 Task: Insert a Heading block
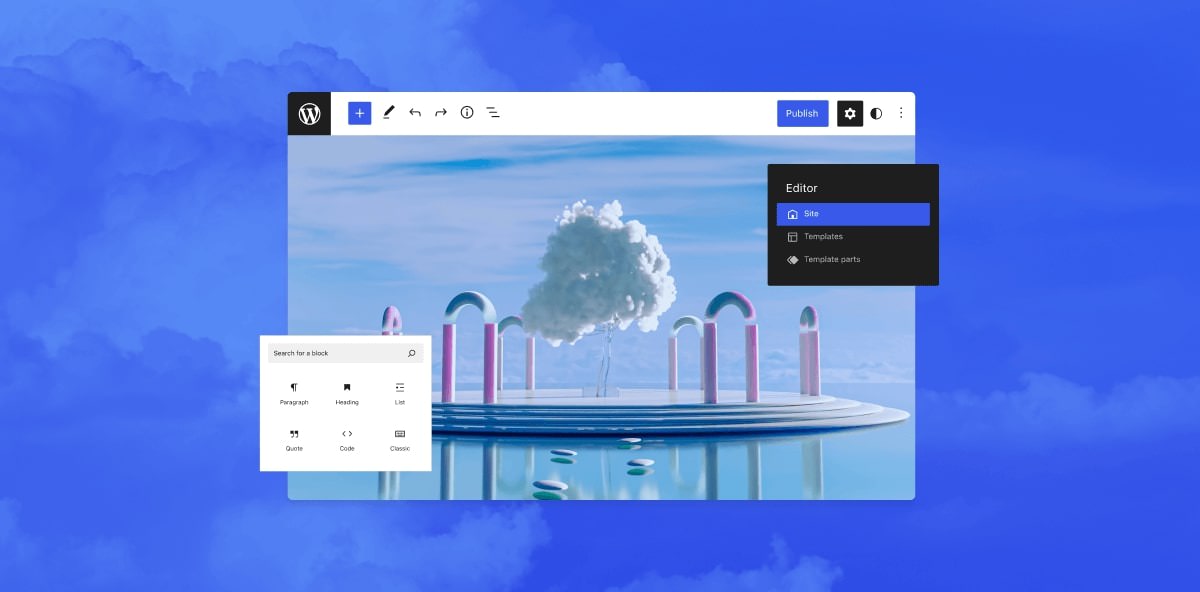(347, 393)
